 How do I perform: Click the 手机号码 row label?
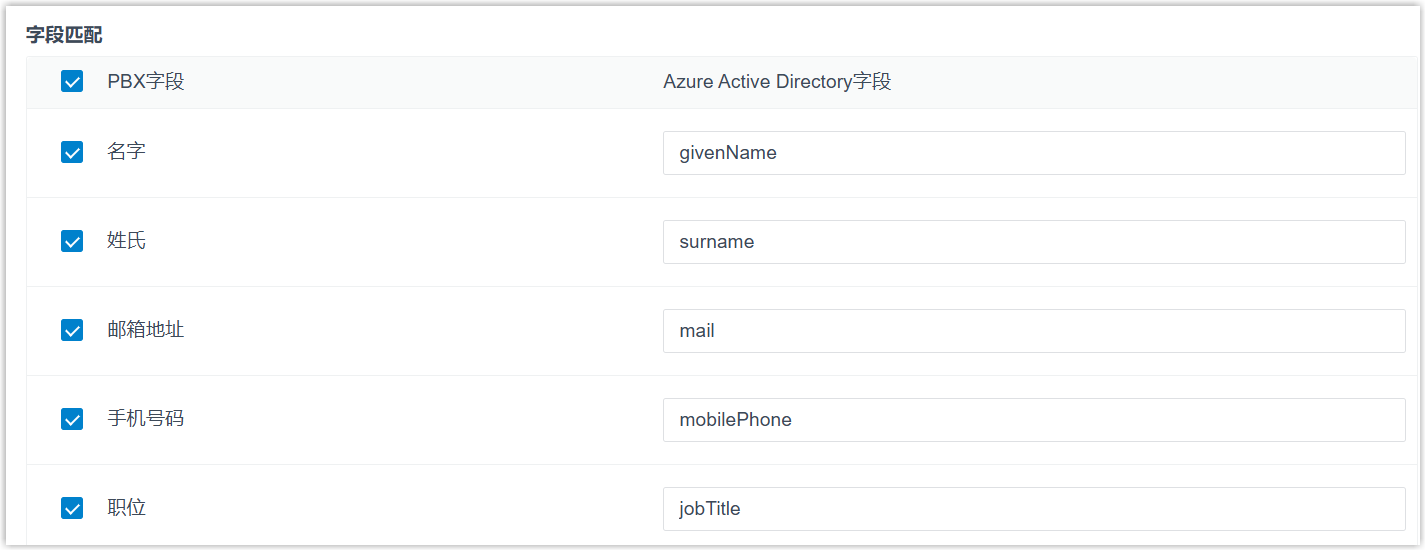[x=145, y=419]
